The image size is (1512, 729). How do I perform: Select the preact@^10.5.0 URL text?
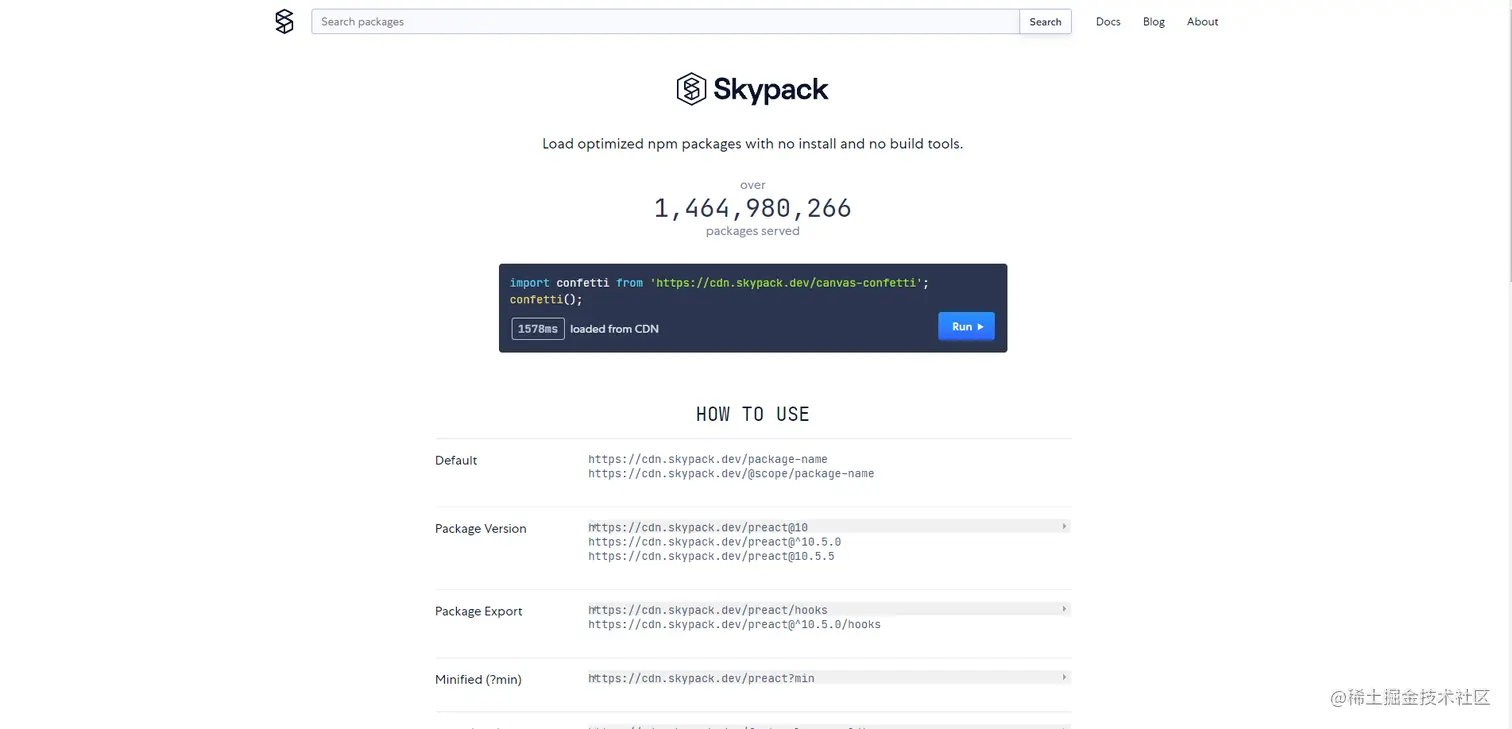[714, 542]
